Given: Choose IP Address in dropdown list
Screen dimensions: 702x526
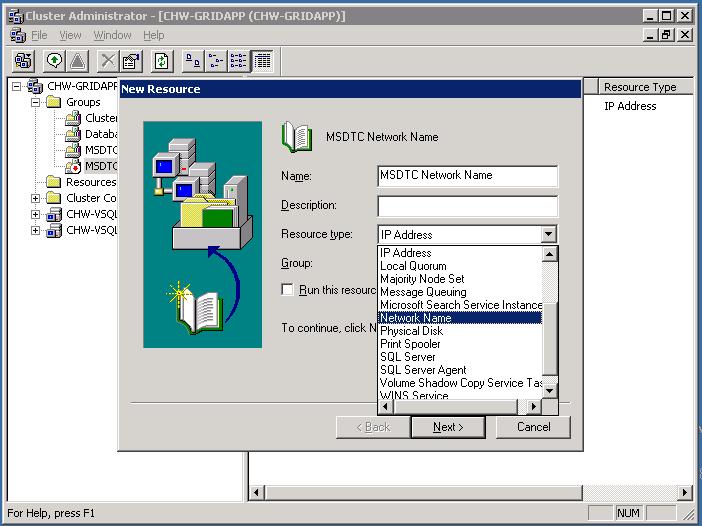Looking at the screenshot, I should [460, 253].
